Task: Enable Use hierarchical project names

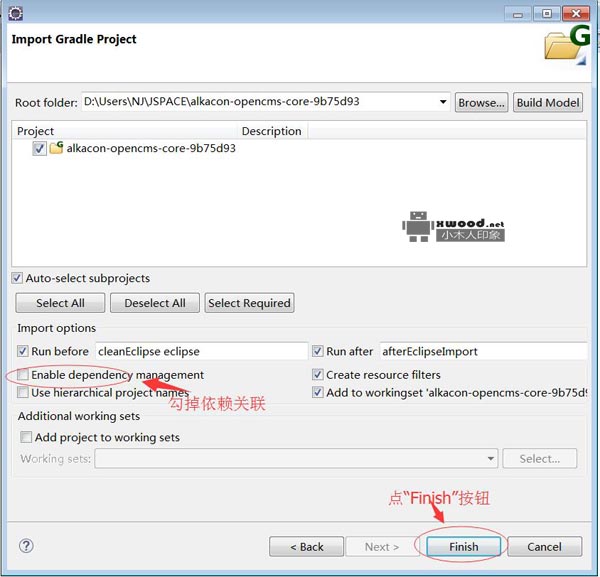Action: [23, 392]
